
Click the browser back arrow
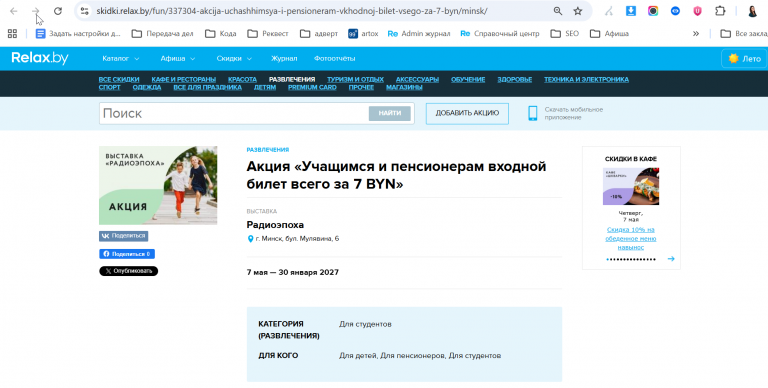(14, 11)
